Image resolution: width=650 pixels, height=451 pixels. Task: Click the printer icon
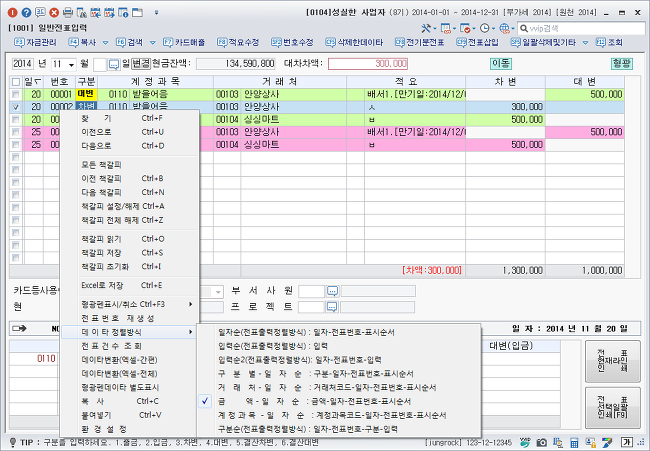click(68, 13)
